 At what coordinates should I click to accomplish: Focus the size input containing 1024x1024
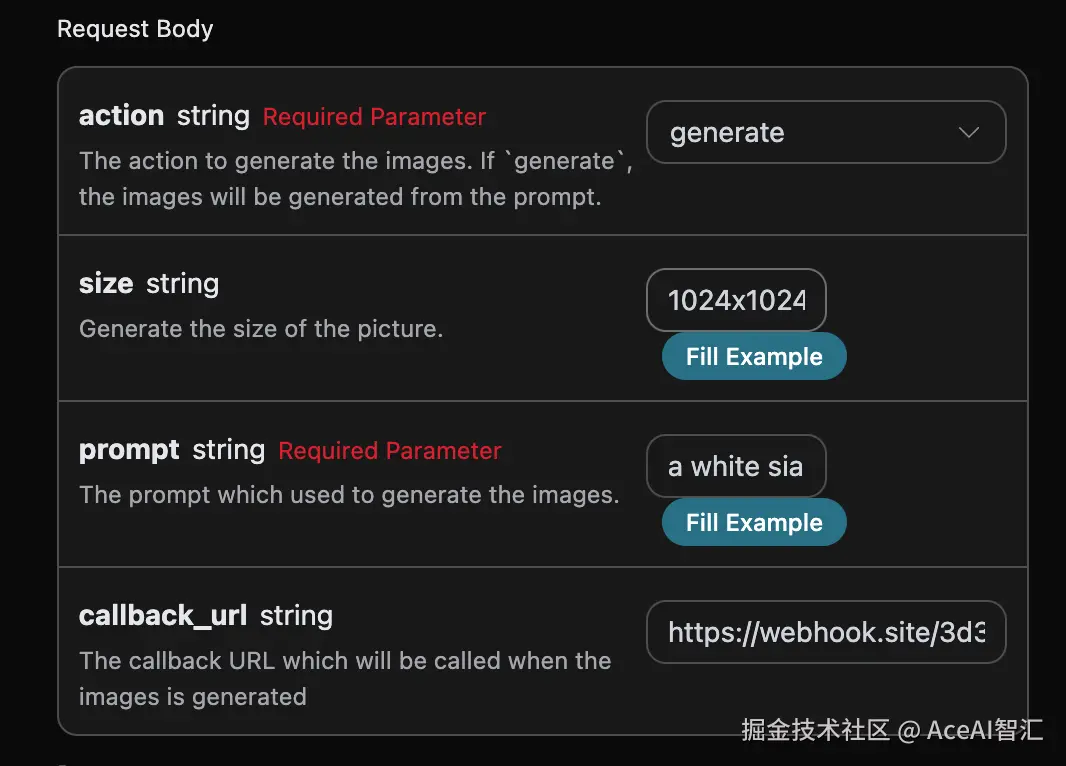(x=736, y=300)
